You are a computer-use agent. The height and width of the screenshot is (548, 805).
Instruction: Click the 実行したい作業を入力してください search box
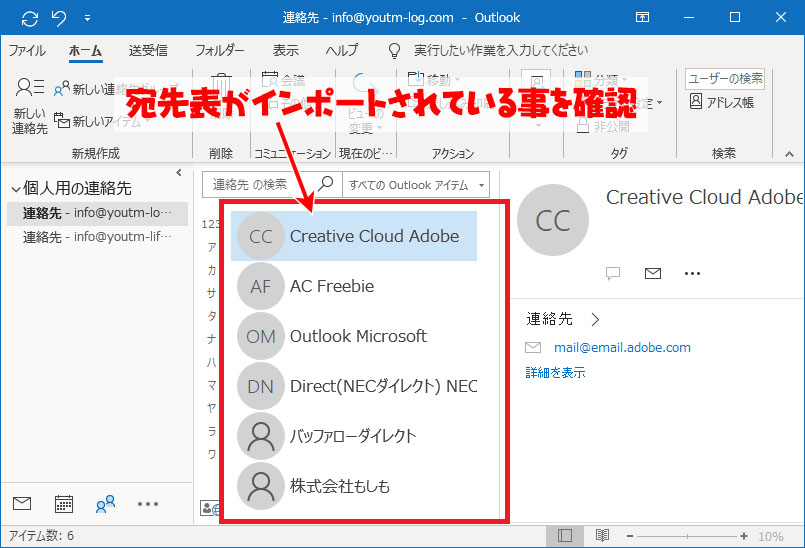click(501, 50)
